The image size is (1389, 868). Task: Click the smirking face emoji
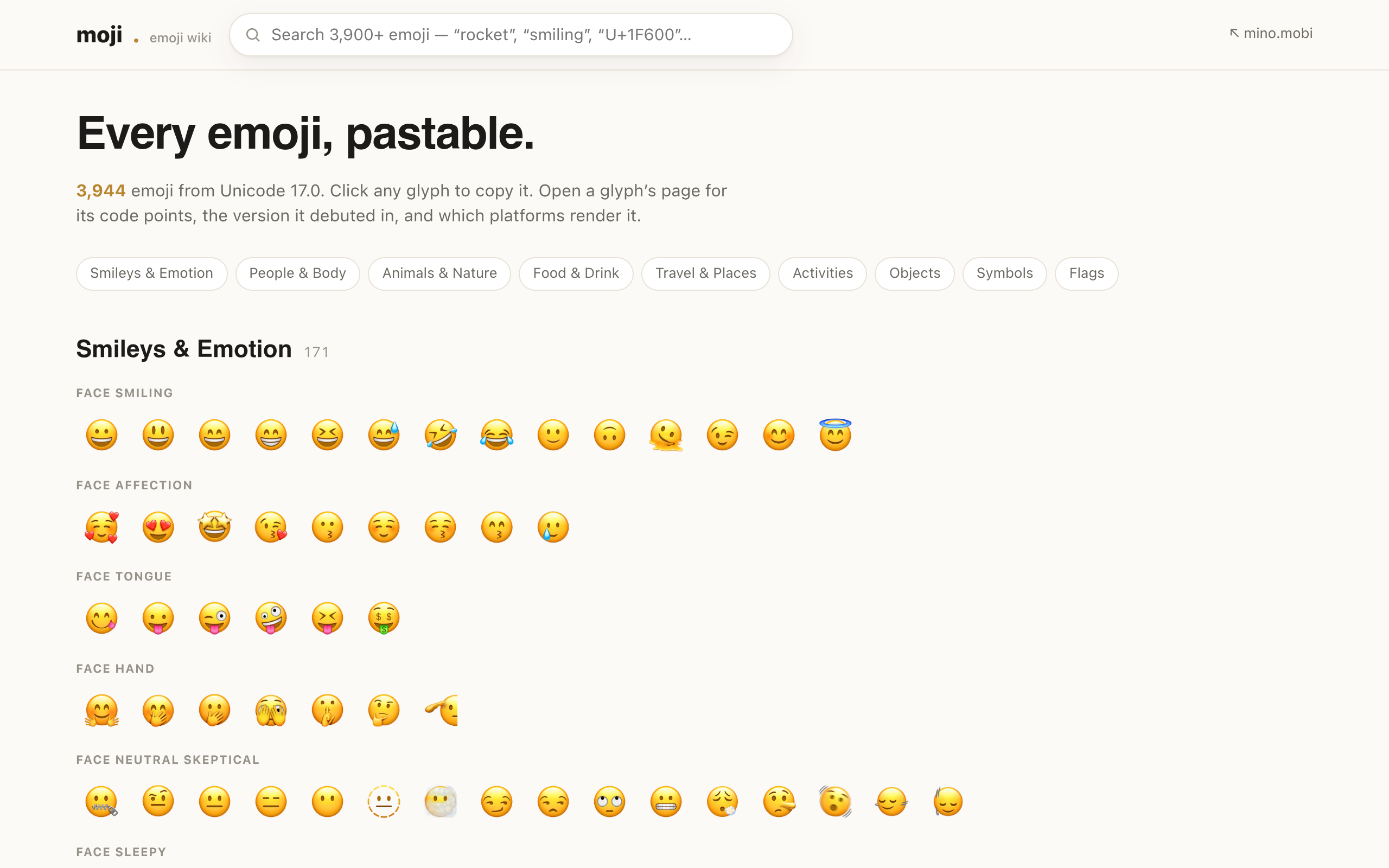(496, 801)
